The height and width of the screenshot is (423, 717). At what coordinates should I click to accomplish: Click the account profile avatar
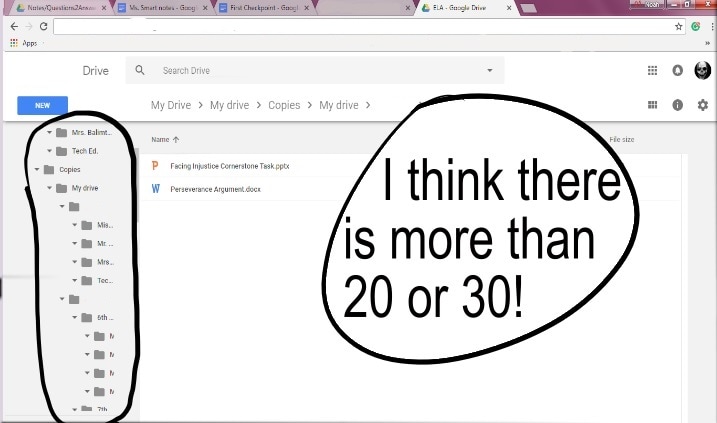point(702,70)
